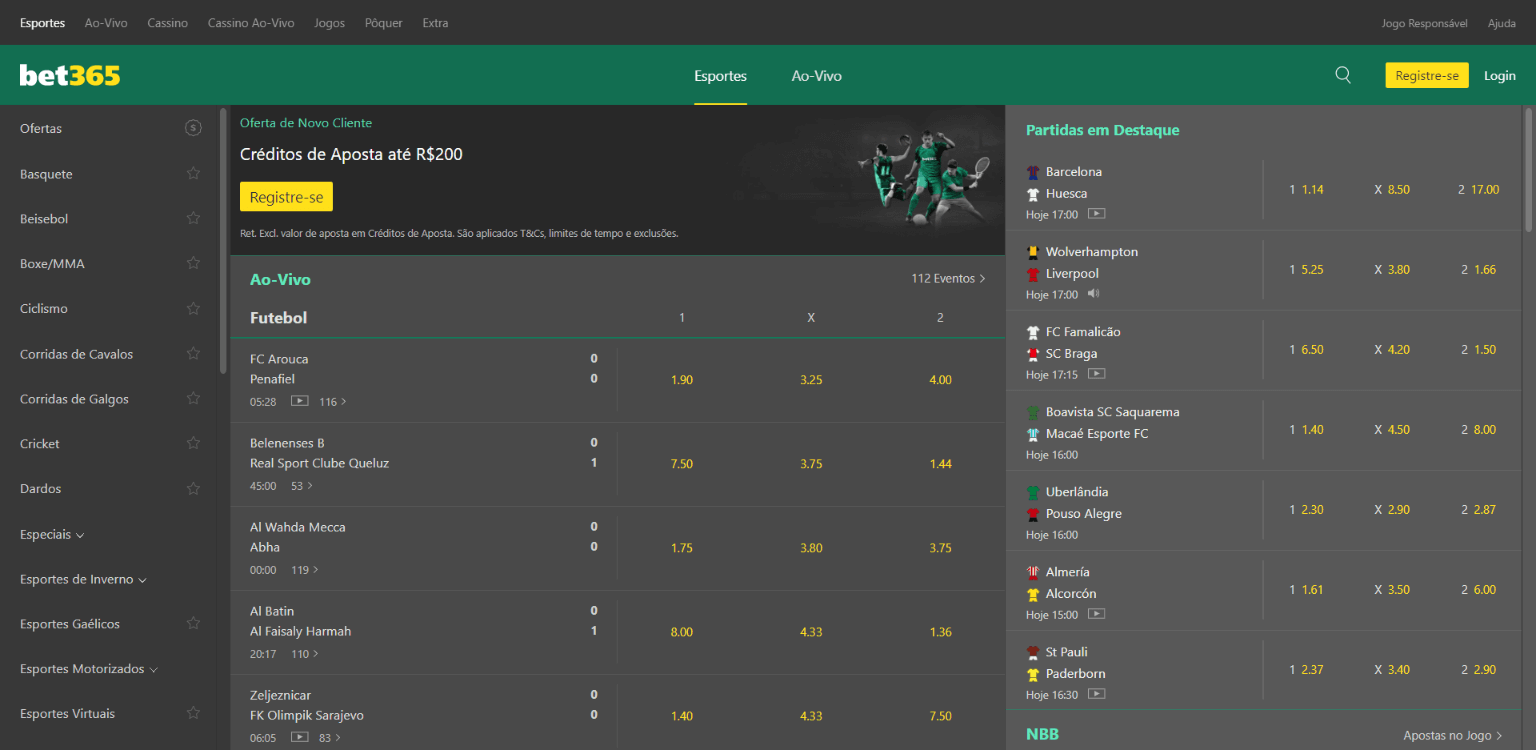1536x750 pixels.
Task: Click the Login link
Action: [x=1500, y=75]
